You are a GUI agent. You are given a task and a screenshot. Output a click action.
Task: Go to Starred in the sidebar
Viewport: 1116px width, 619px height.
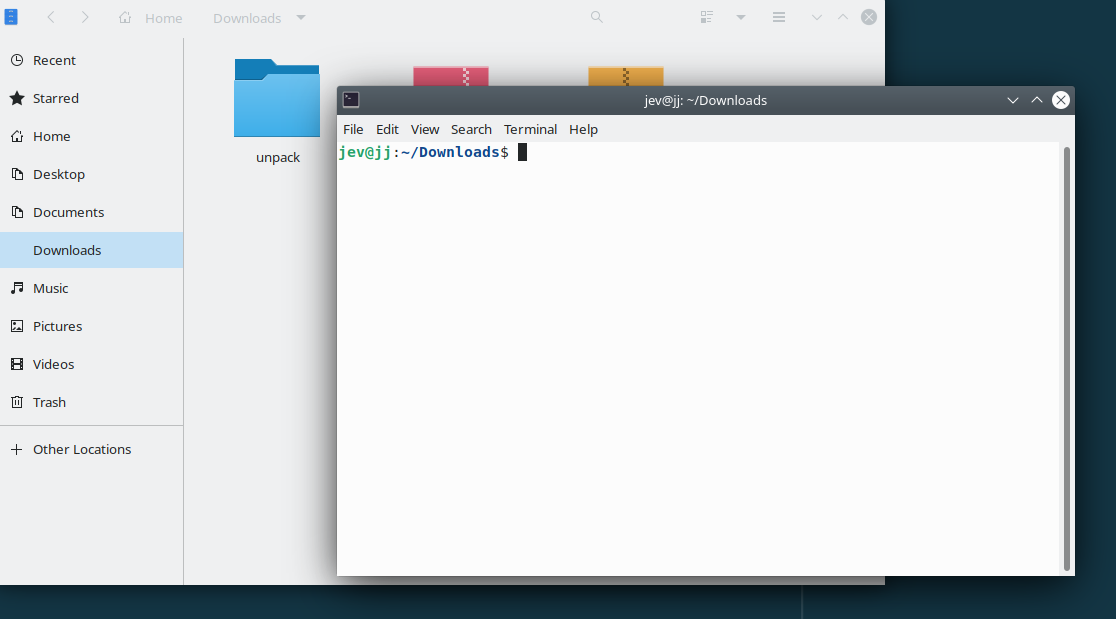click(x=56, y=98)
